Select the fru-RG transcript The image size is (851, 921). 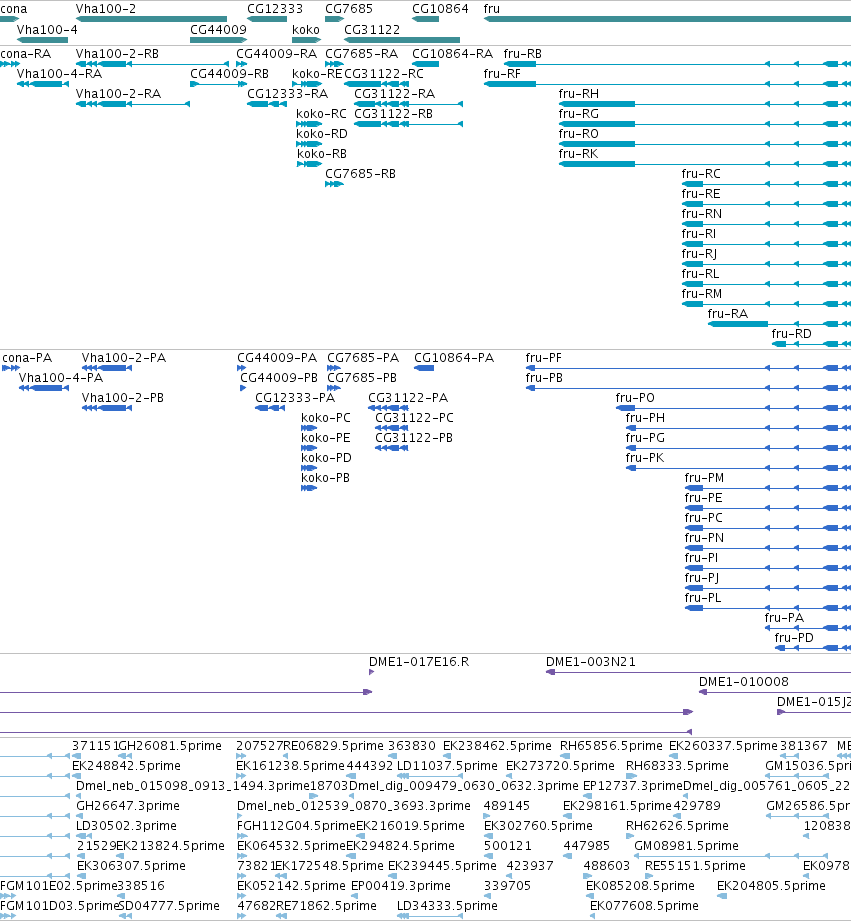[705, 124]
